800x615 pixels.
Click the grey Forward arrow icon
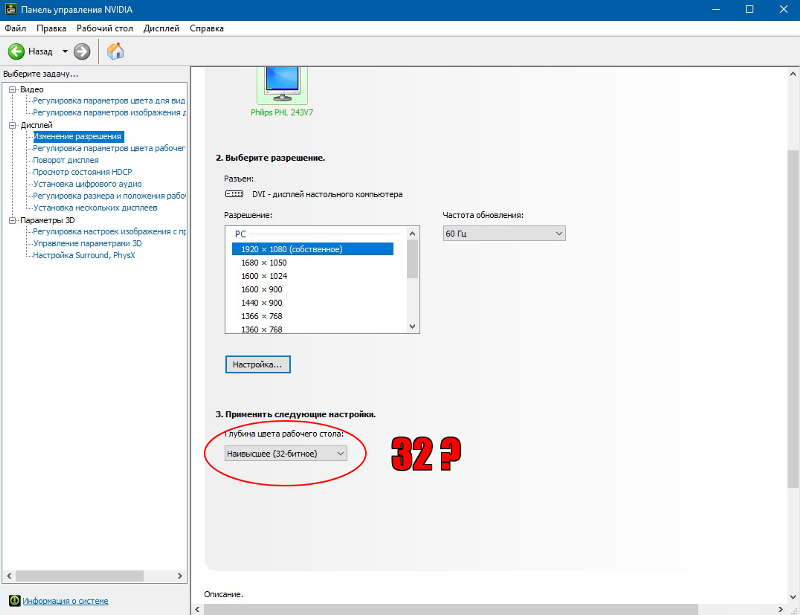(82, 51)
